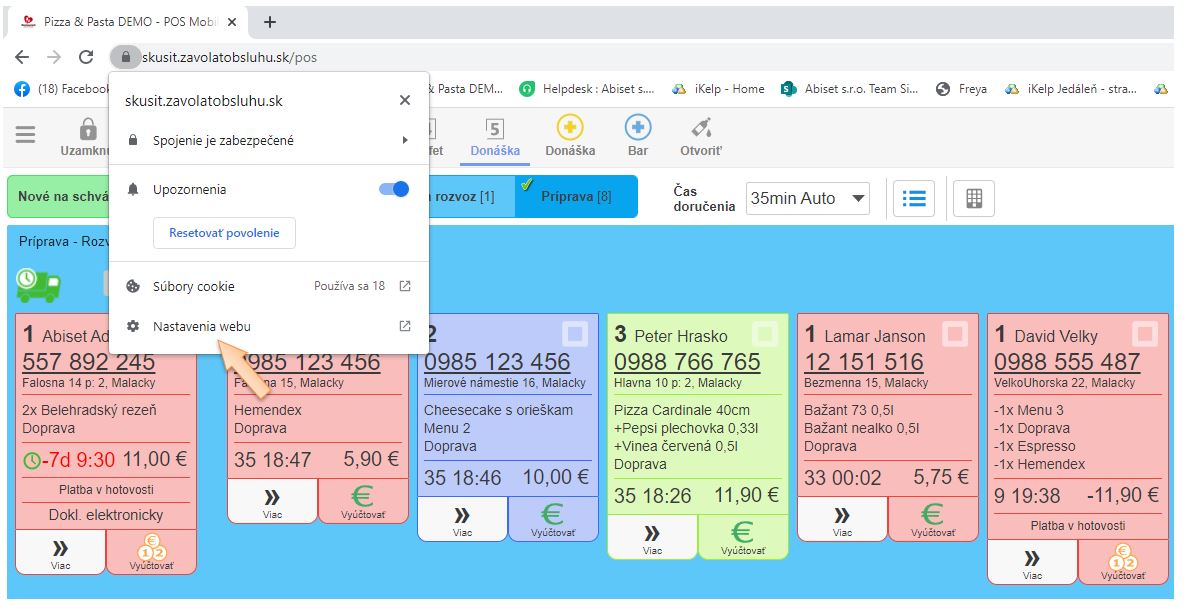Screen dimensions: 1186x609
Task: Open the Čas doručenia 35min Auto dropdown
Action: 807,198
